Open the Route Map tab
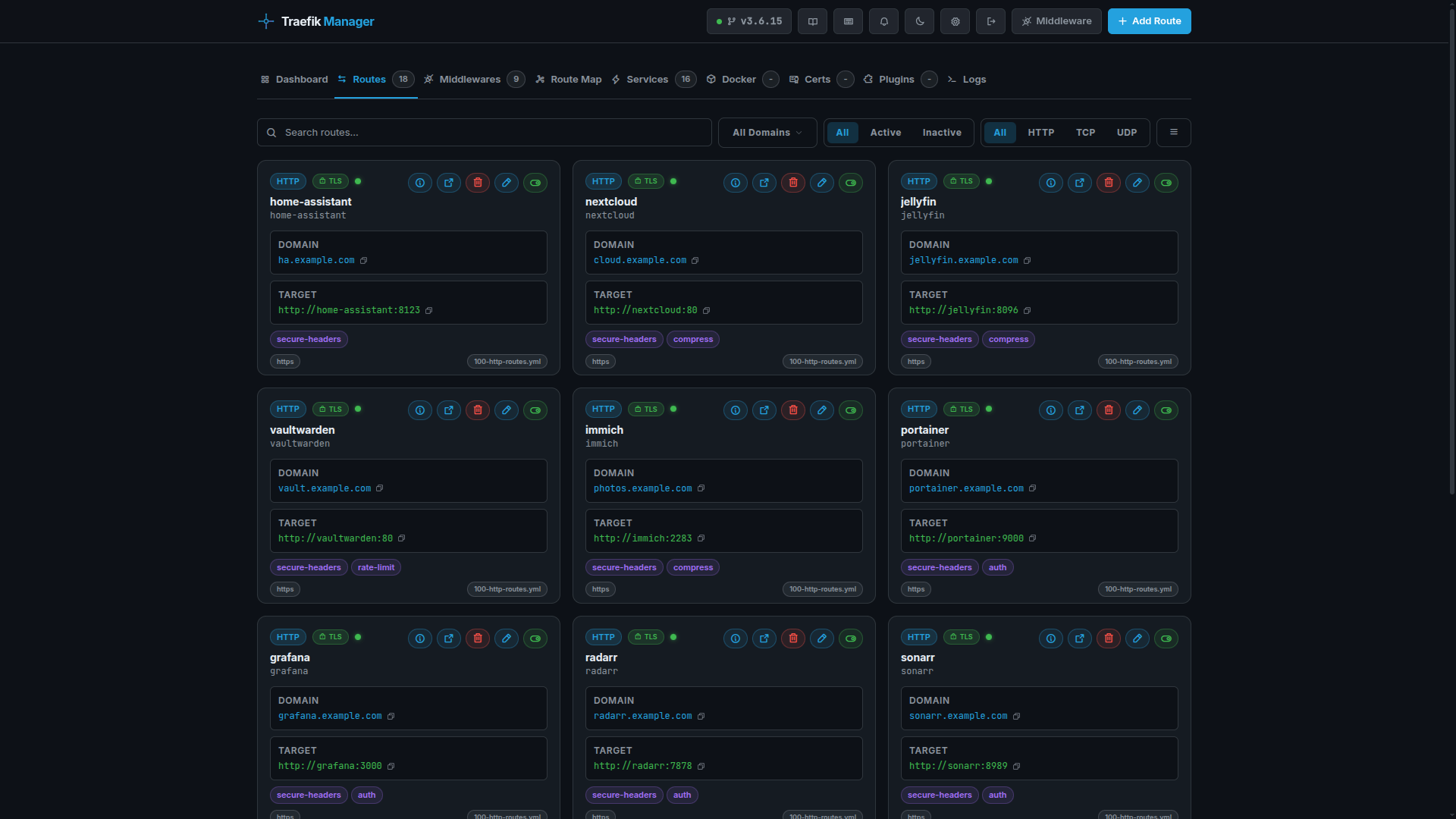This screenshot has height=819, width=1456. (569, 80)
